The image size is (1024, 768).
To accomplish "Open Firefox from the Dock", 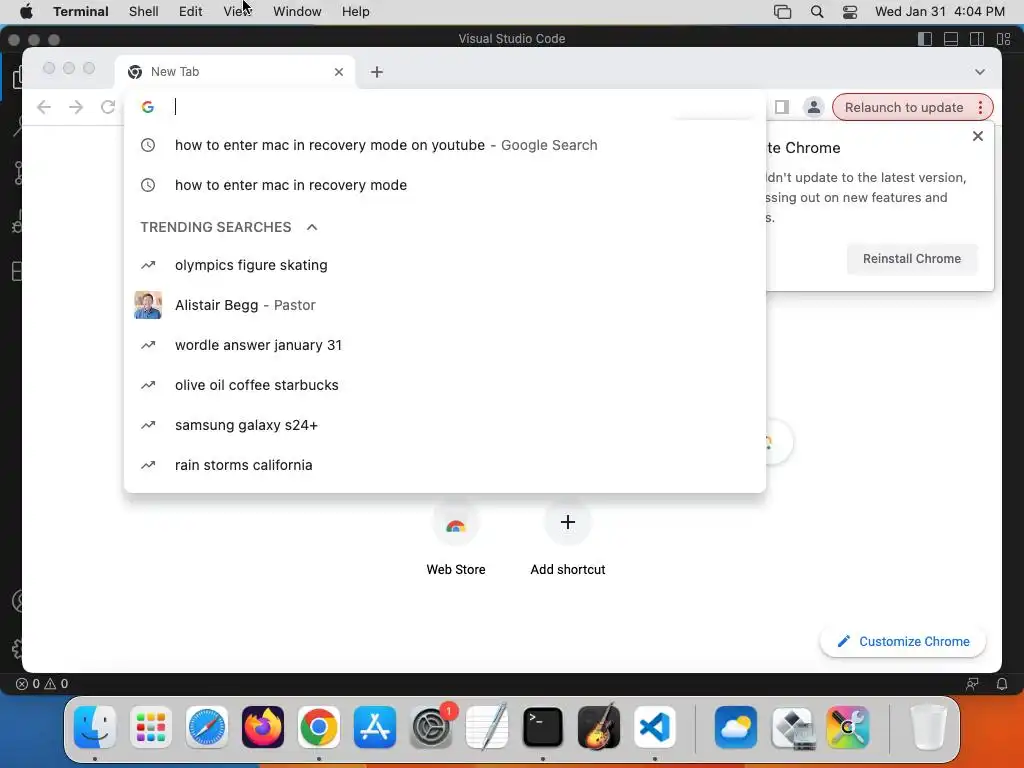I will tap(263, 727).
